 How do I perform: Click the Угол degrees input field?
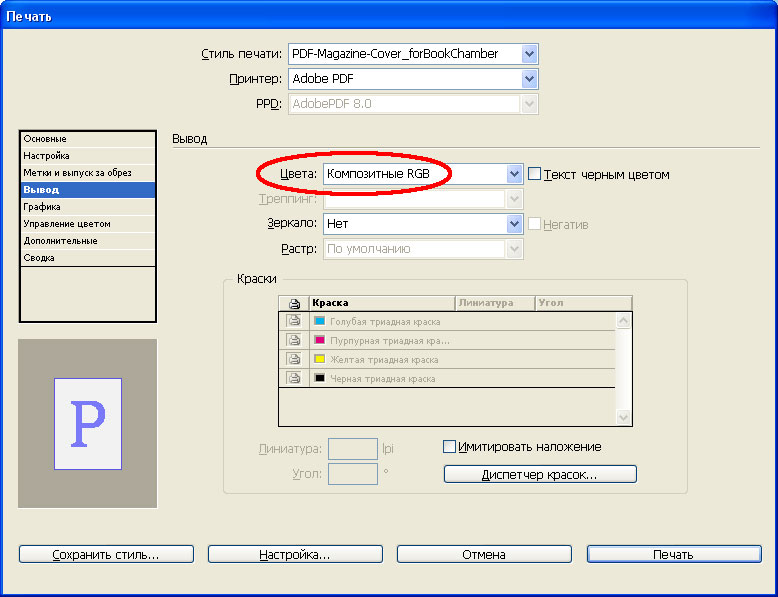tap(353, 474)
